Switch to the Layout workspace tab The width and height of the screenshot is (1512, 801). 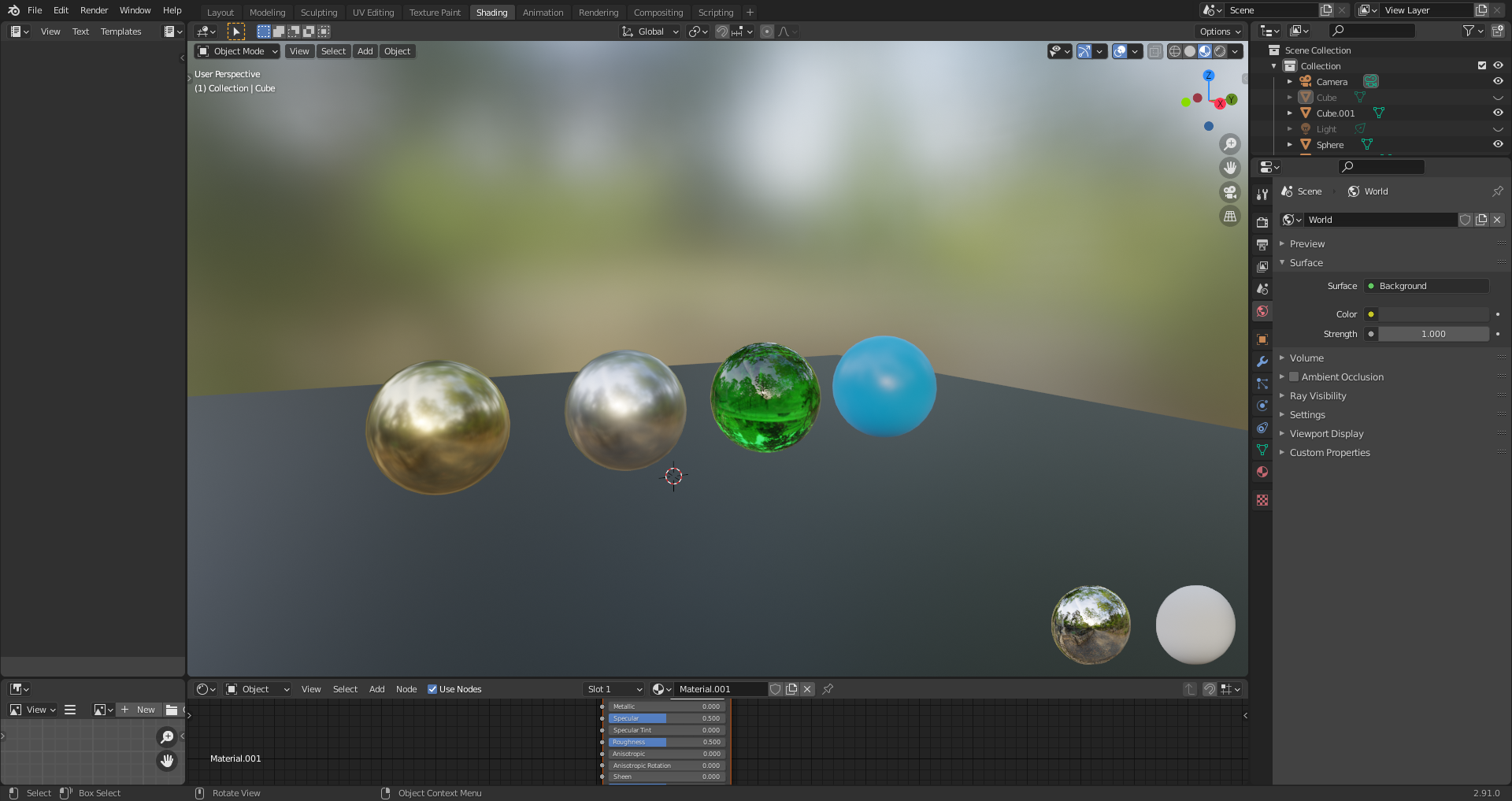click(x=220, y=13)
